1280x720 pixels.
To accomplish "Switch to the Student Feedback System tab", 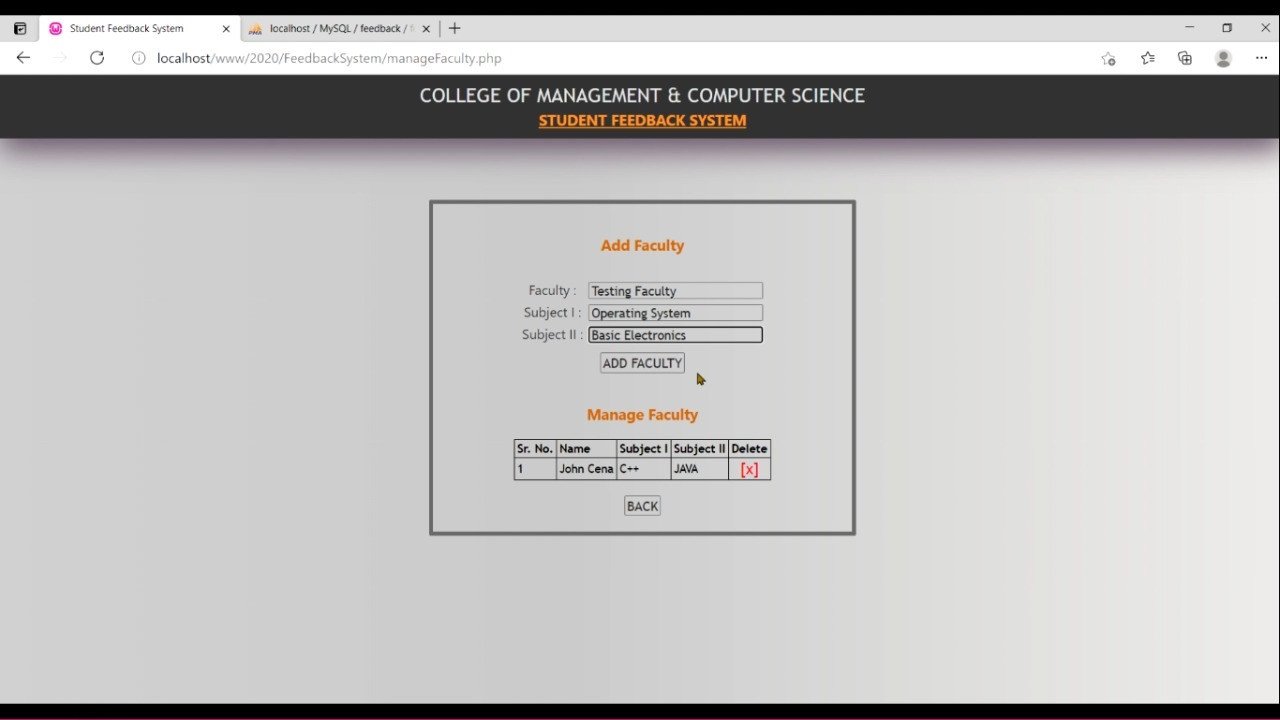I will (130, 29).
